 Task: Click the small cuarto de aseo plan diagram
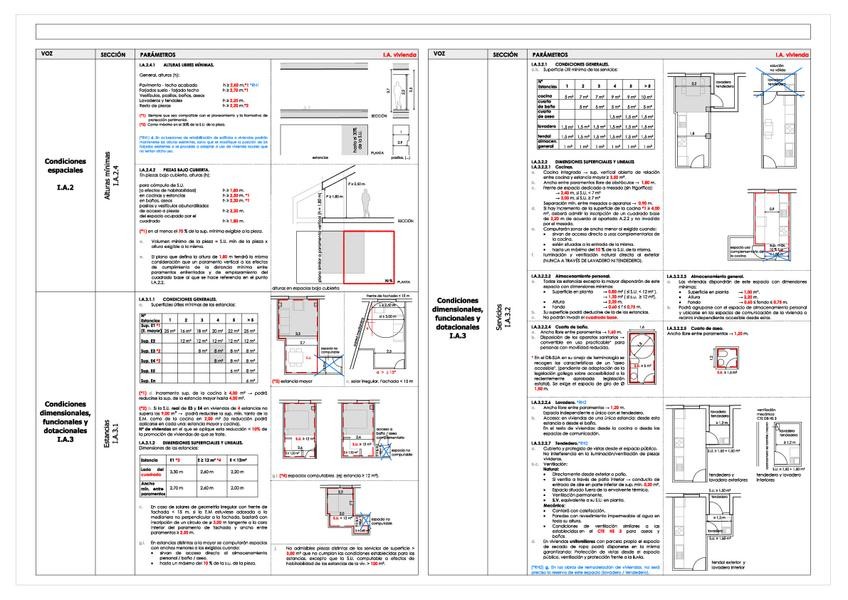(x=726, y=359)
